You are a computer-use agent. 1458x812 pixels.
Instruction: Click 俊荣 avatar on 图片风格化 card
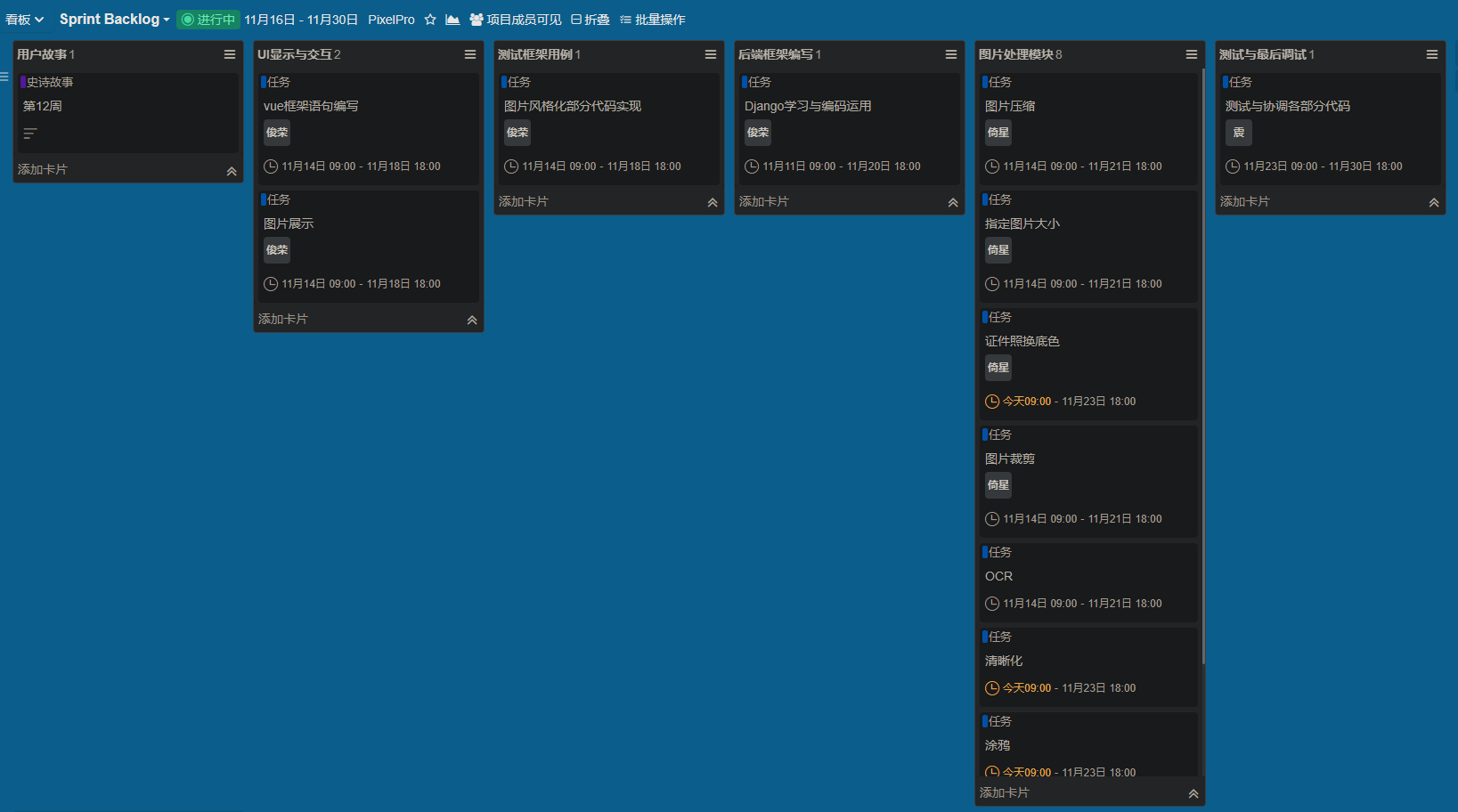click(517, 133)
